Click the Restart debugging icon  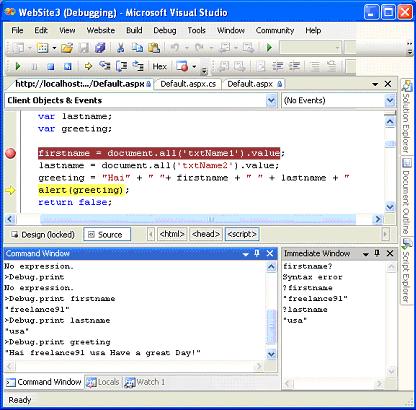point(68,67)
